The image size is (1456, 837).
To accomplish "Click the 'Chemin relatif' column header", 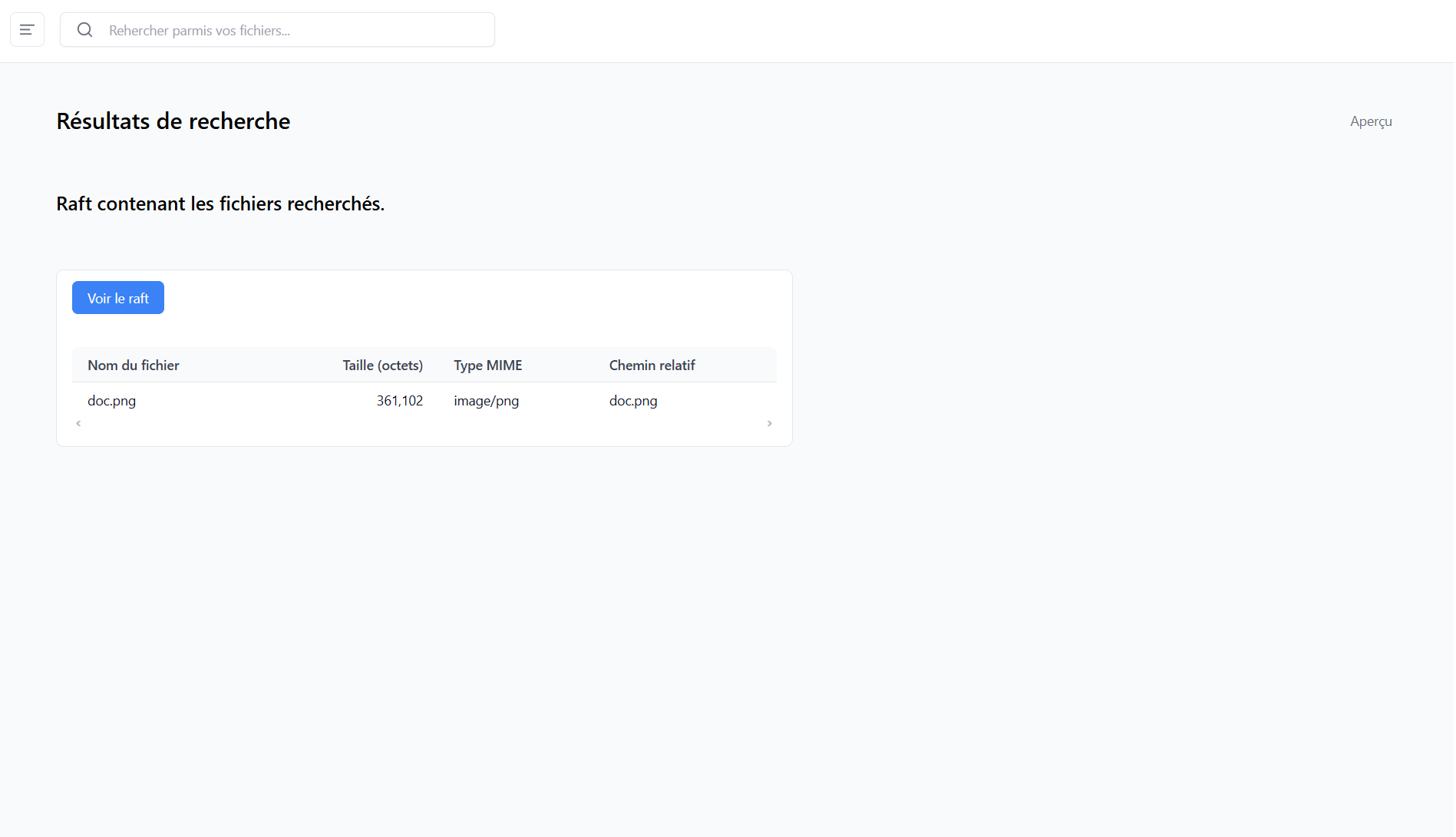I will (x=652, y=366).
